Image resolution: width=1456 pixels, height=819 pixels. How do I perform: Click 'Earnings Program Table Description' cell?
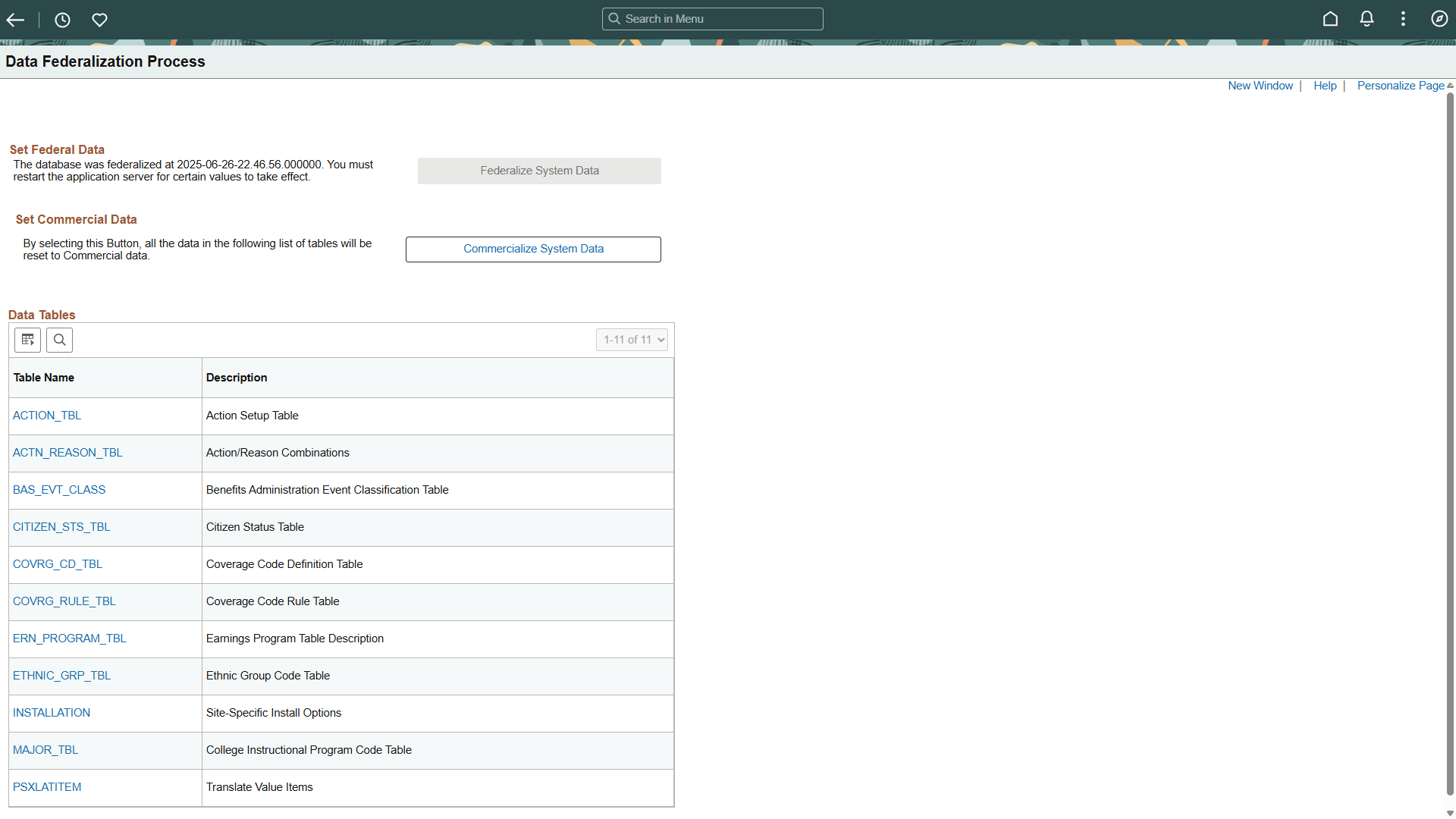pos(438,639)
